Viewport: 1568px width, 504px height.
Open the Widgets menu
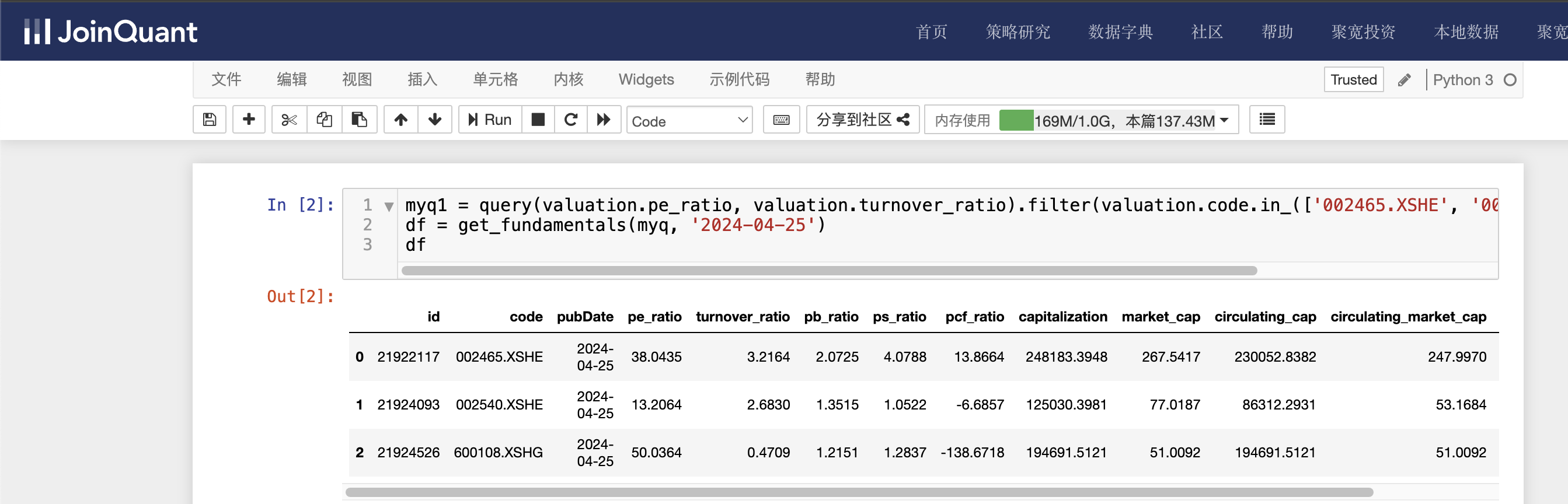click(646, 80)
